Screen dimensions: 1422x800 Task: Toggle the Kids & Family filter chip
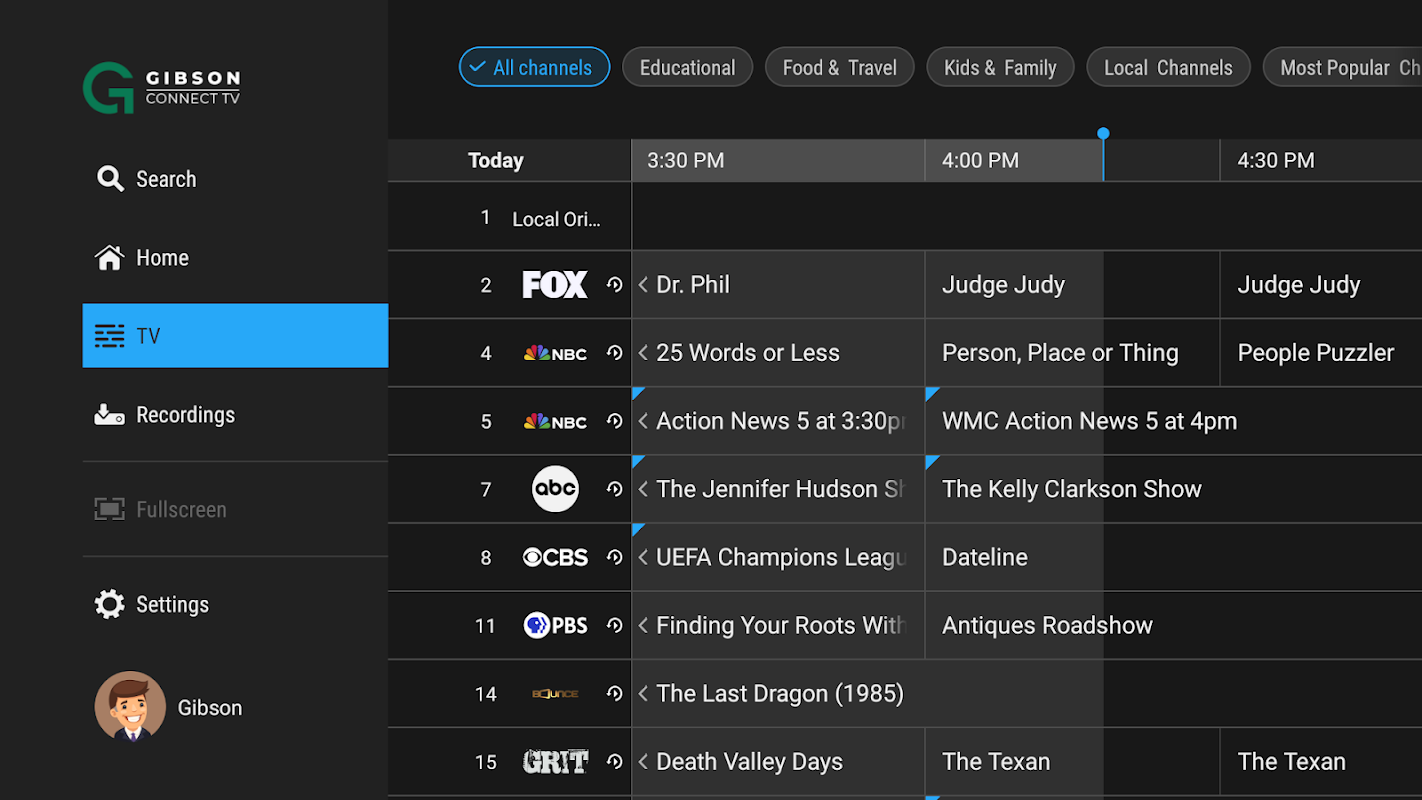tap(1000, 67)
